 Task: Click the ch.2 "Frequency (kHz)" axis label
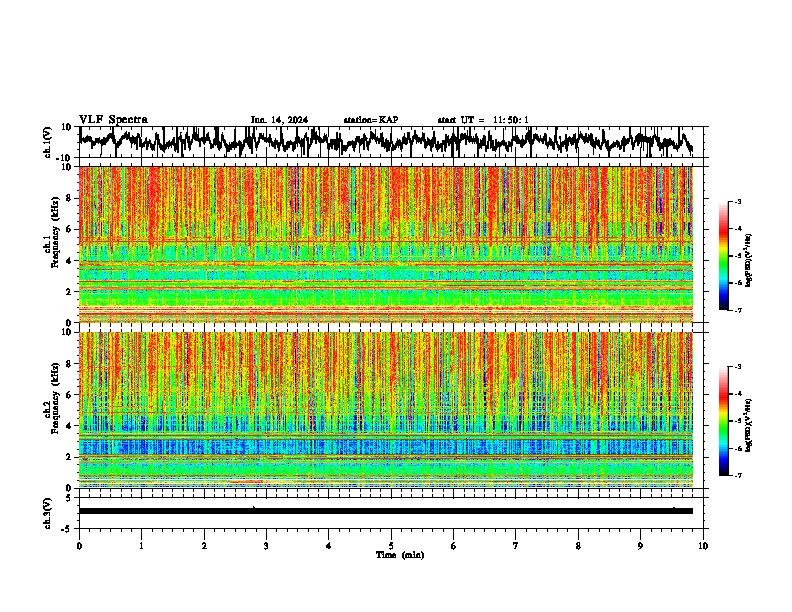55,398
